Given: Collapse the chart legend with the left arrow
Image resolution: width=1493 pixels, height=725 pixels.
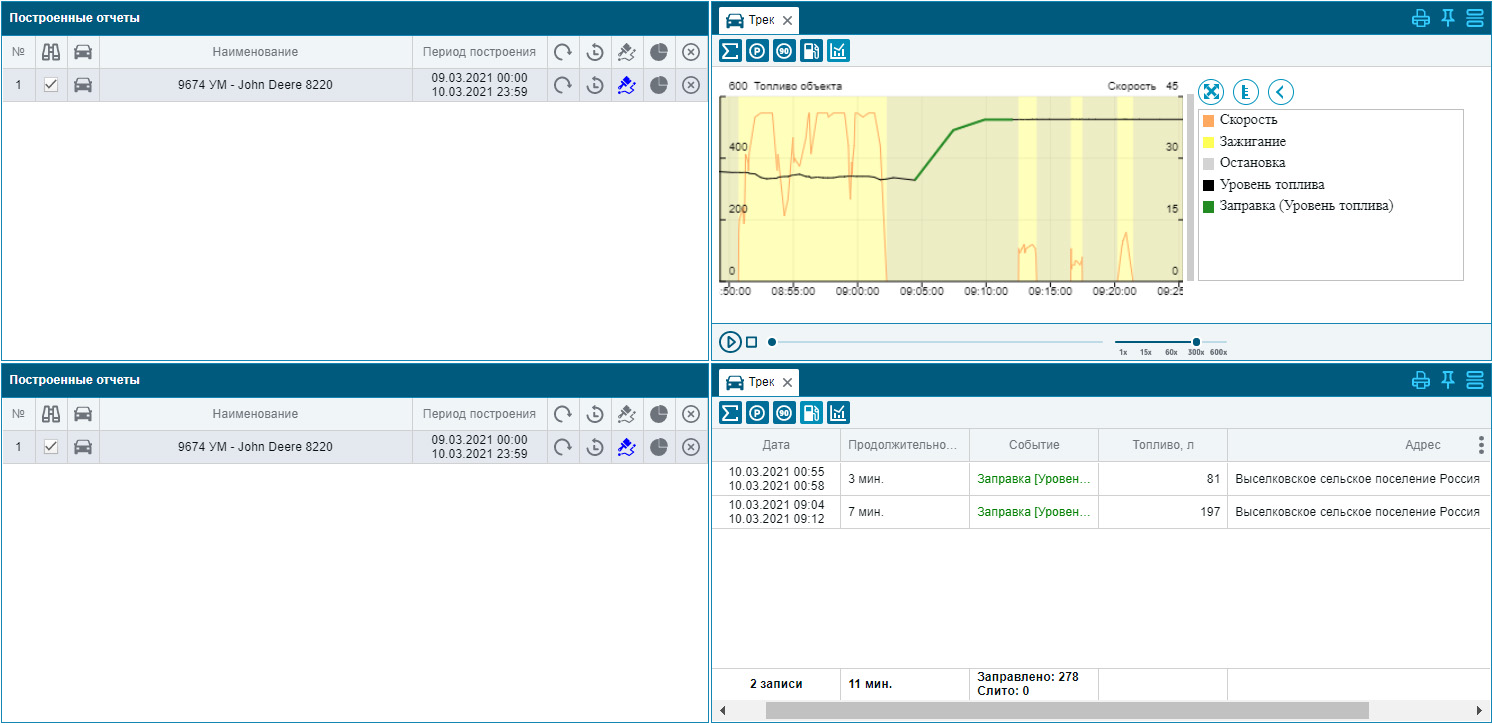Looking at the screenshot, I should [x=1281, y=92].
